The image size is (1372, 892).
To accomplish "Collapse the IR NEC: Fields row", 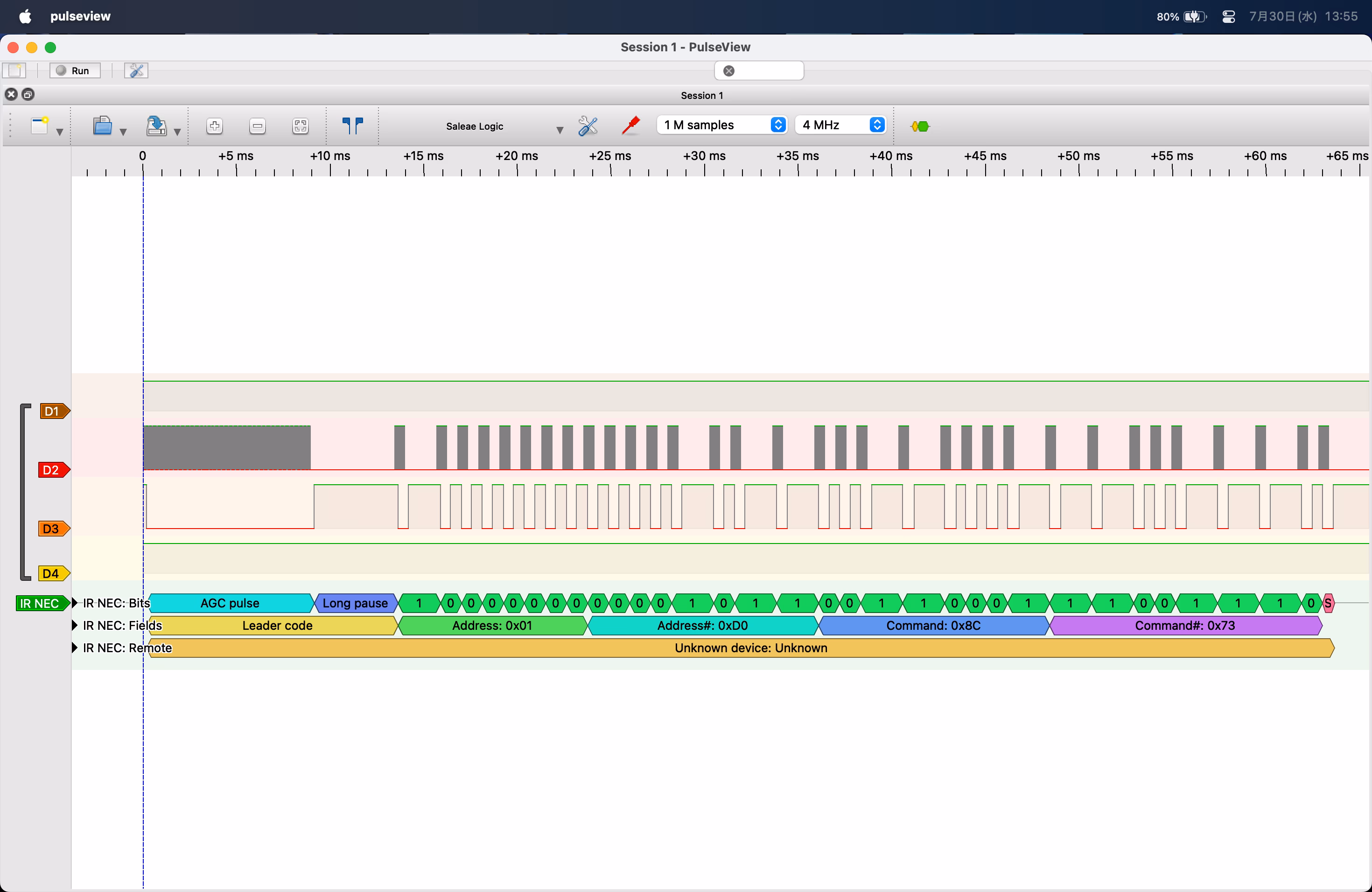I will 75,625.
